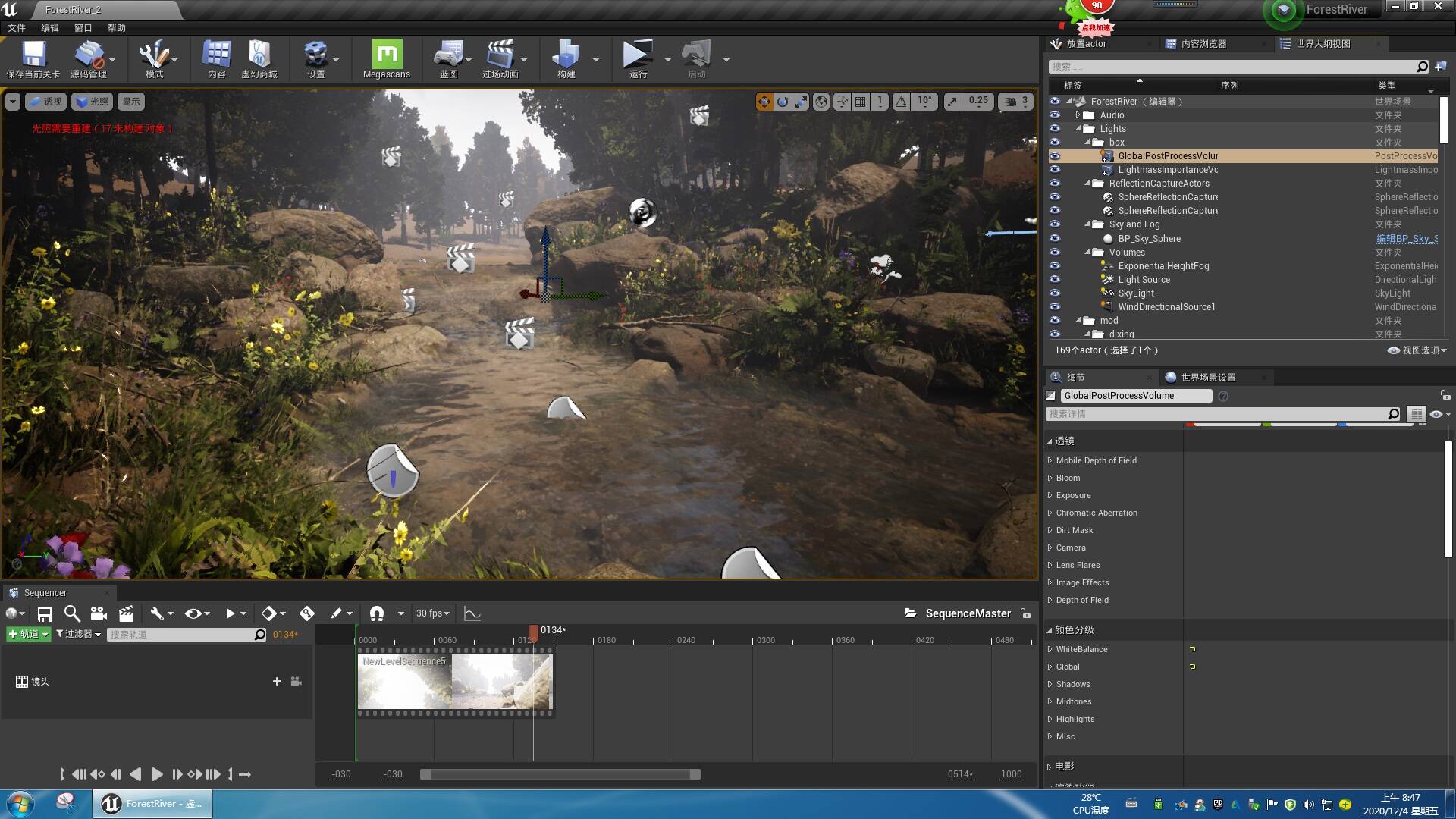Viewport: 1456px width, 819px height.
Task: Open the 30 fps frame rate dropdown
Action: 432,613
